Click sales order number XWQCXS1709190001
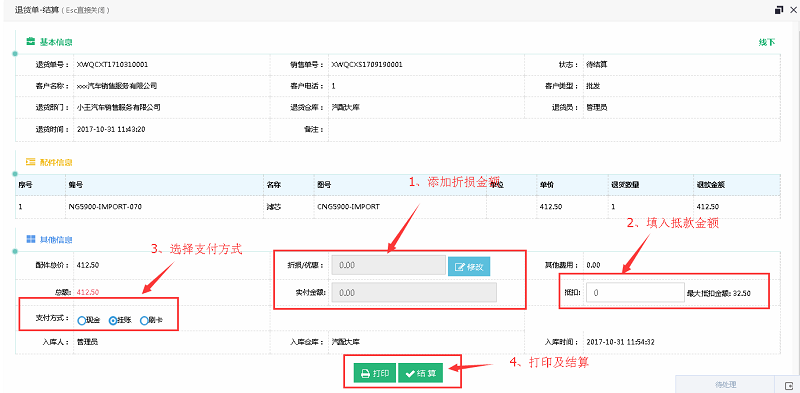800x393 pixels. (x=367, y=65)
